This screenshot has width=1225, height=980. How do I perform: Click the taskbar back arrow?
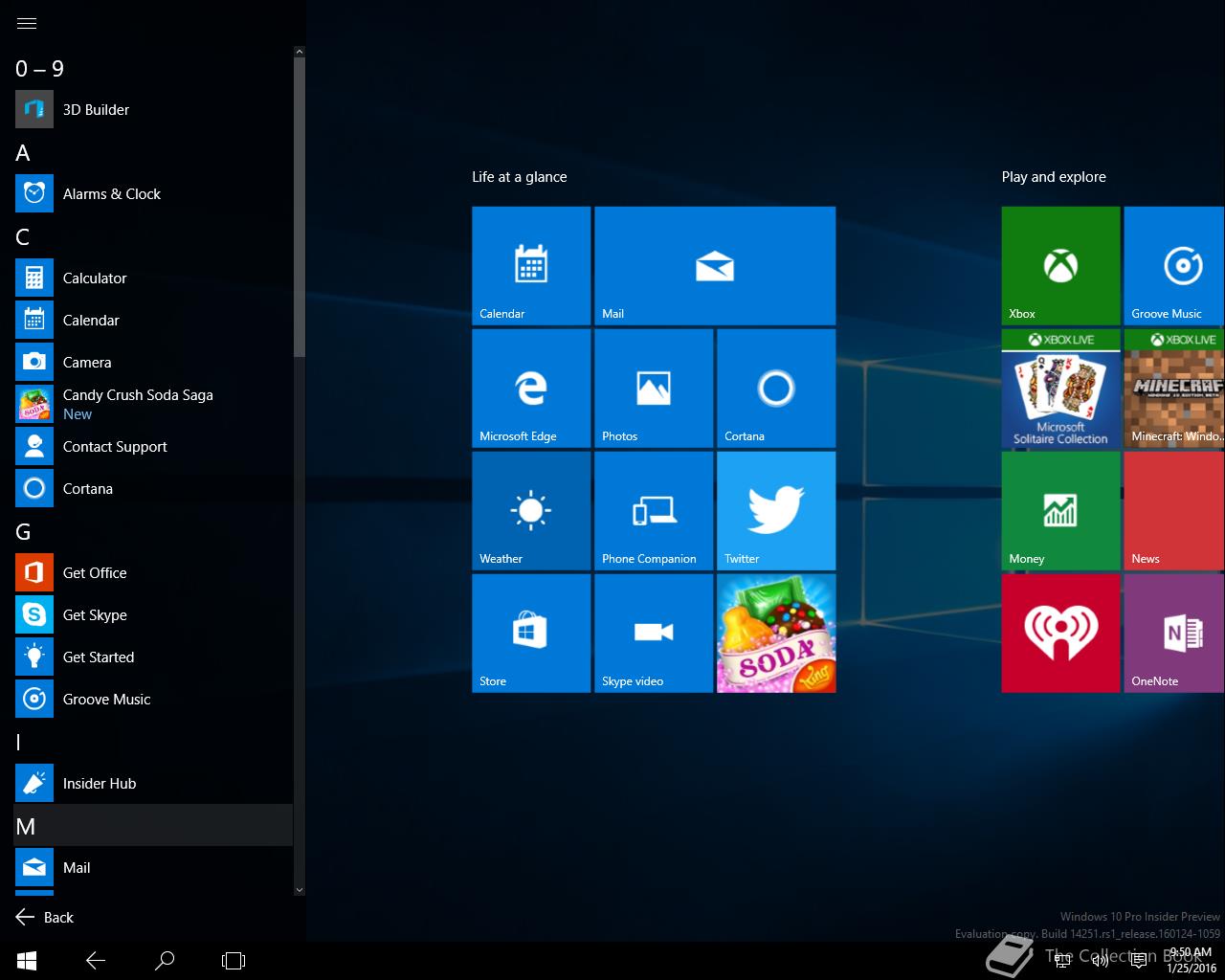pyautogui.click(x=96, y=960)
